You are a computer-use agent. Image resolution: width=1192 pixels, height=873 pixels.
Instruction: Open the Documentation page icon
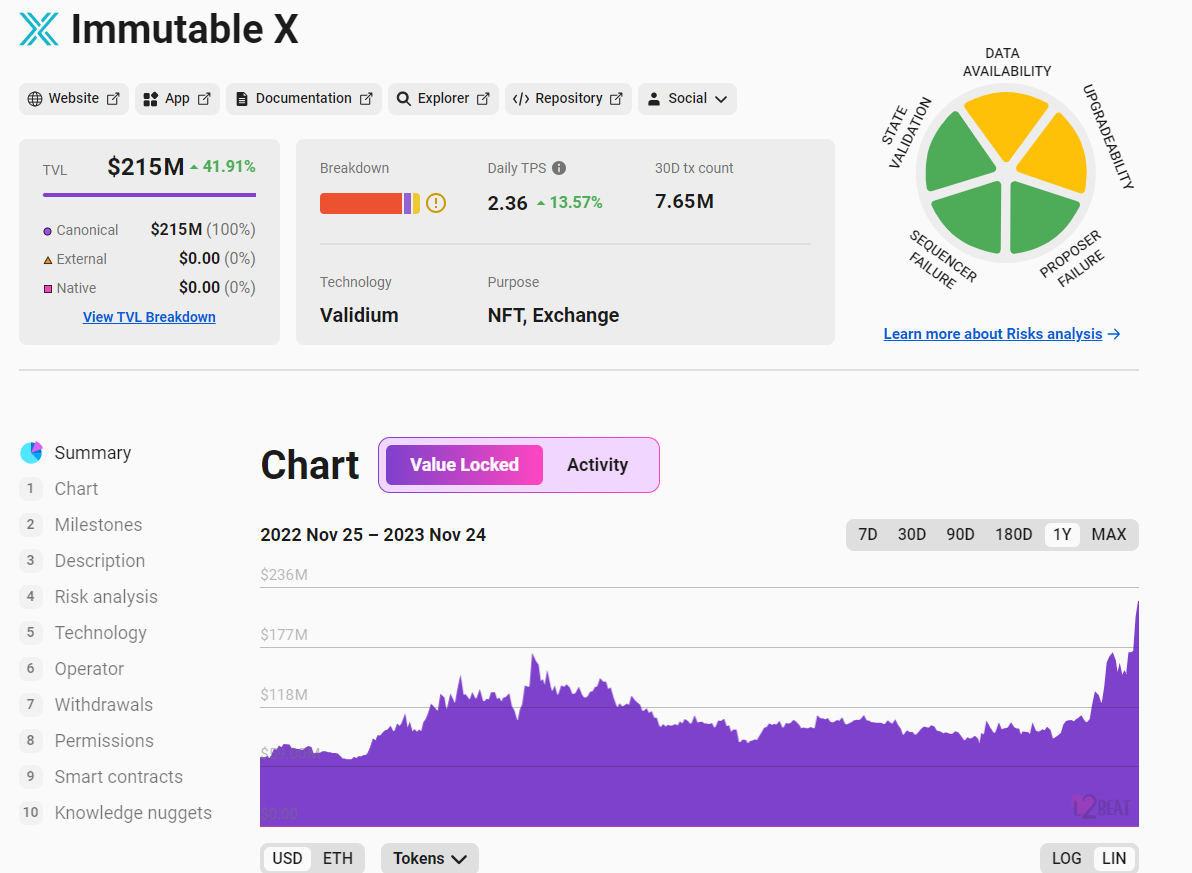coord(240,98)
